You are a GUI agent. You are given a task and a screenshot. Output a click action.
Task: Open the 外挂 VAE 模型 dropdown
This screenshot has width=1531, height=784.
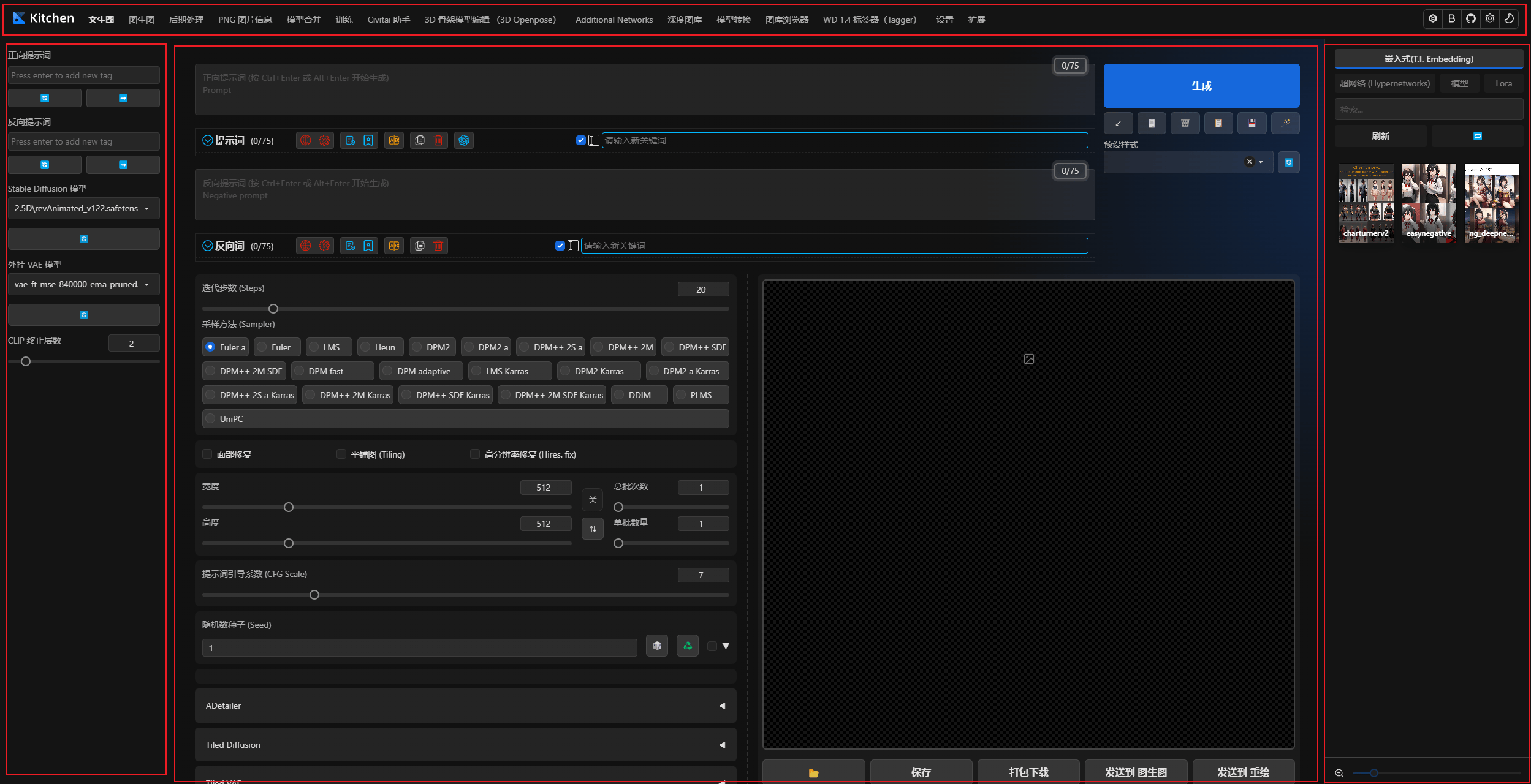(x=83, y=284)
